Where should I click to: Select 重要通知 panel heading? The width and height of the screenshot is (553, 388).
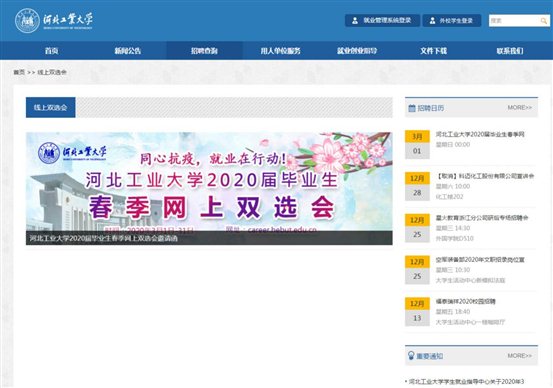click(430, 356)
